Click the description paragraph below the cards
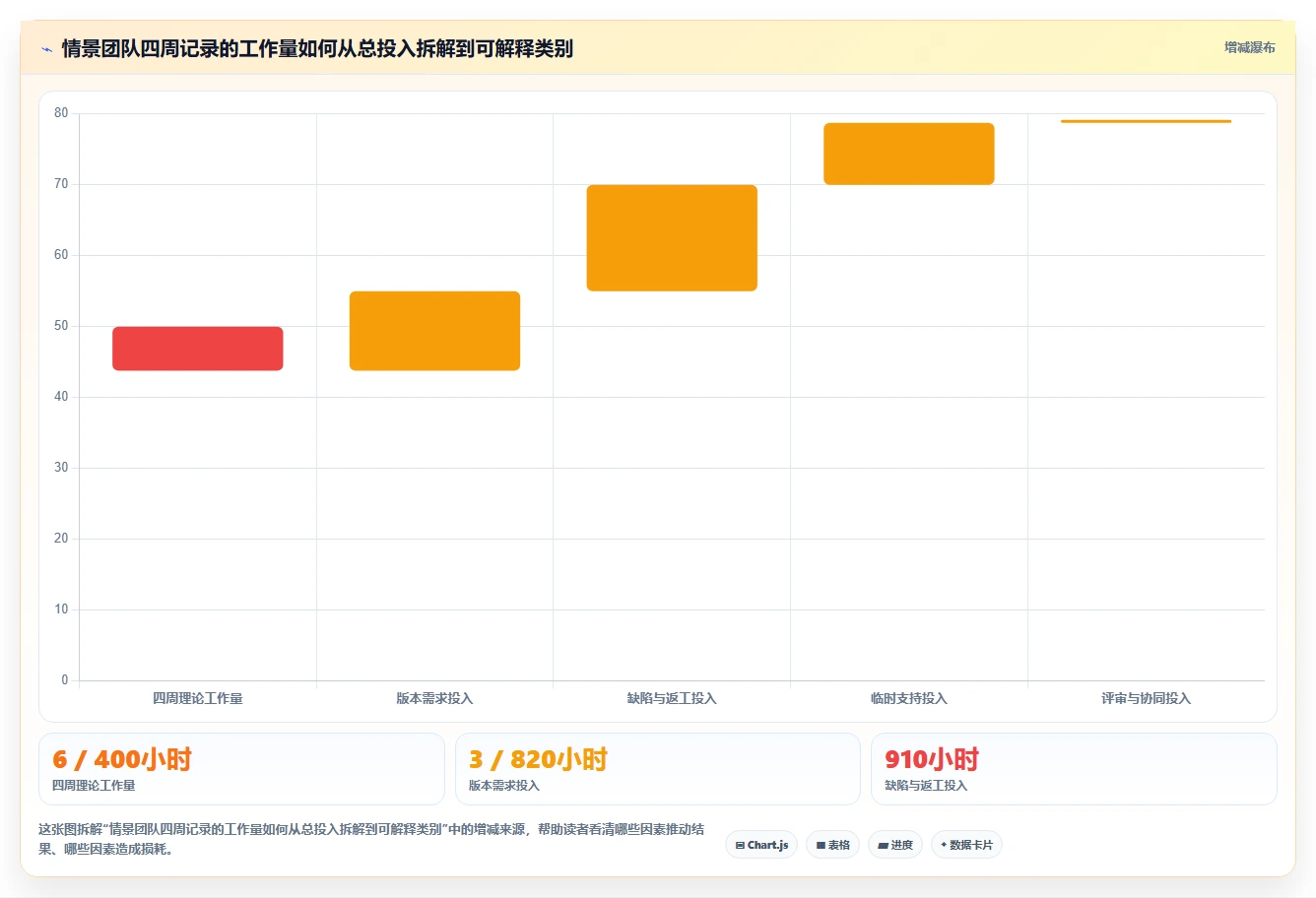Viewport: 1316px width, 898px height. pos(371,839)
